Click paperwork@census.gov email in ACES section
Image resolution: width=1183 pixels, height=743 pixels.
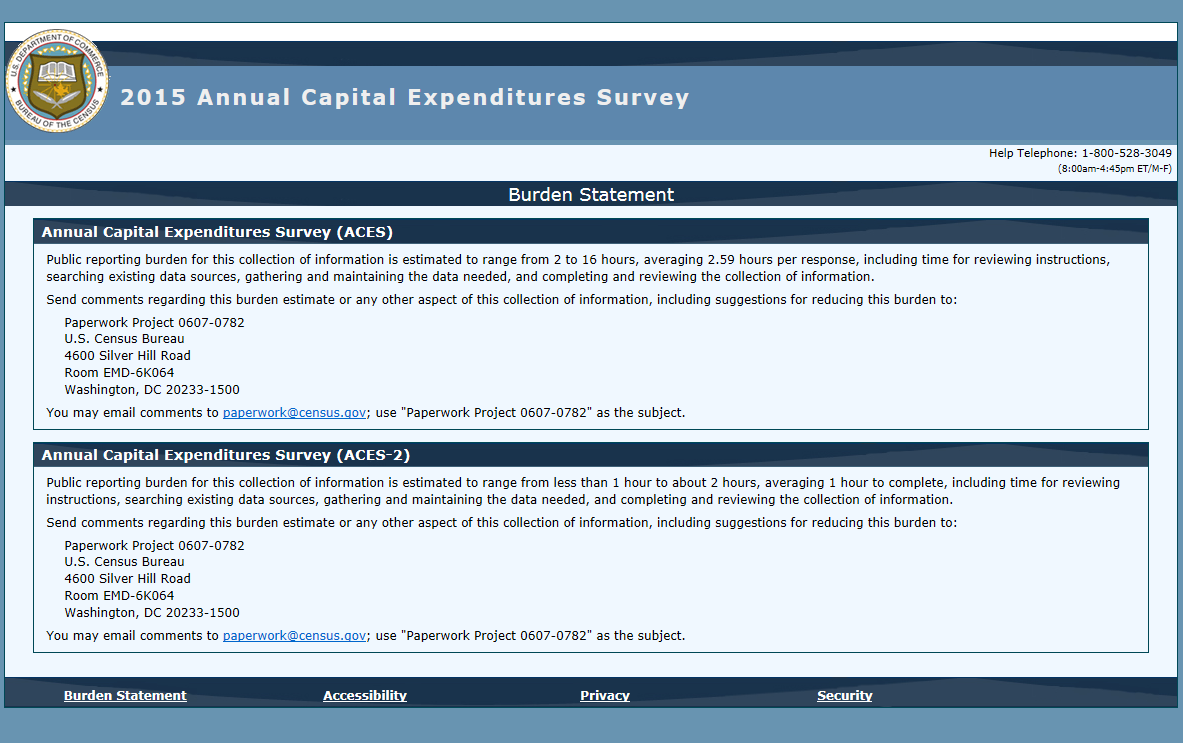coord(294,413)
